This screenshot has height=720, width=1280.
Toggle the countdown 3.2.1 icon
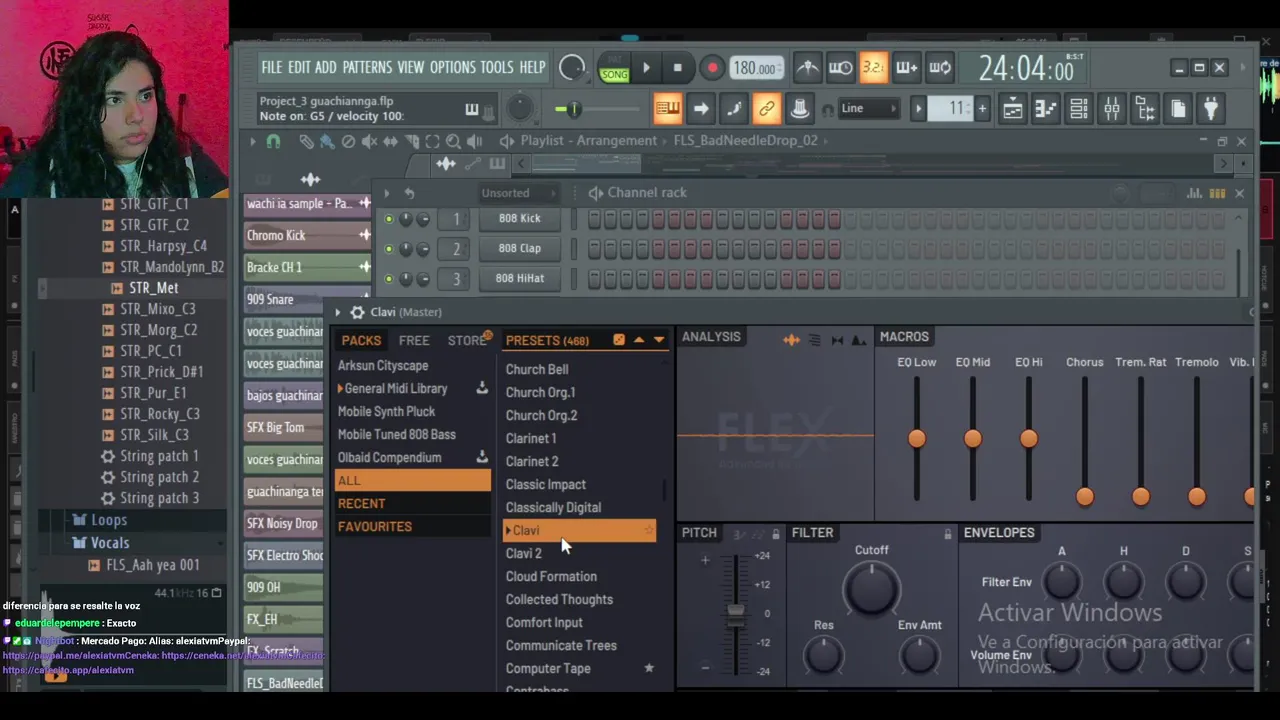click(873, 68)
